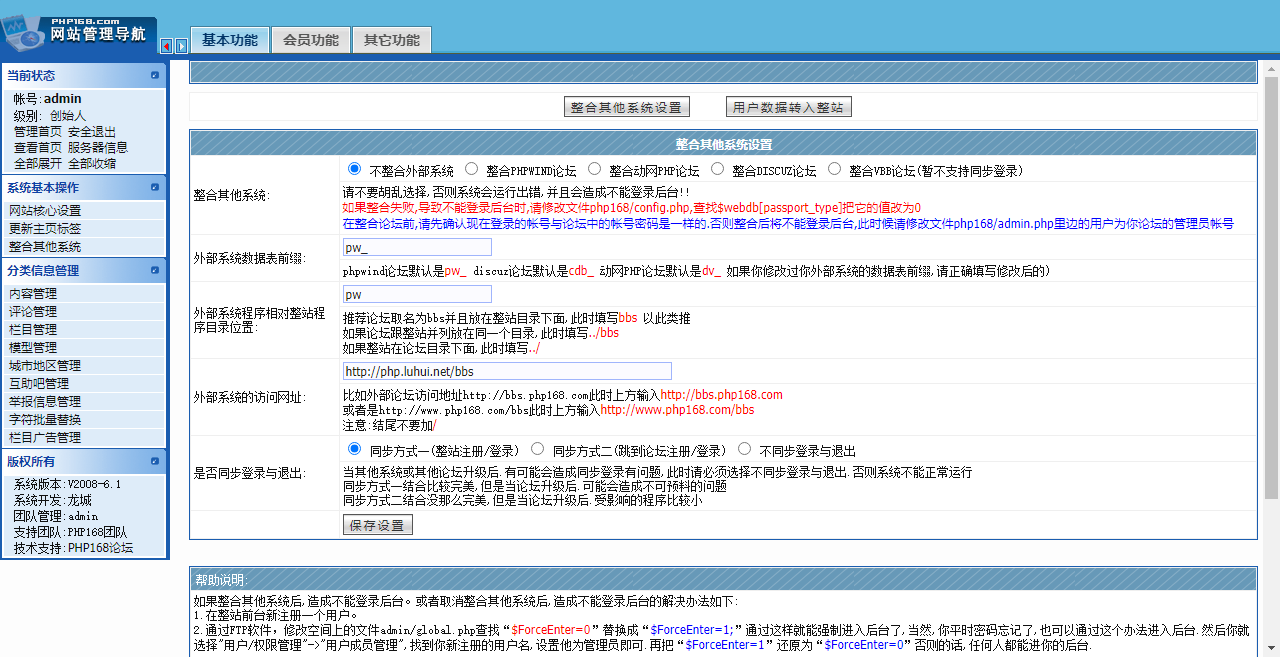Open 网站核心设置 in sidebar
Image resolution: width=1280 pixels, height=657 pixels.
(45, 210)
